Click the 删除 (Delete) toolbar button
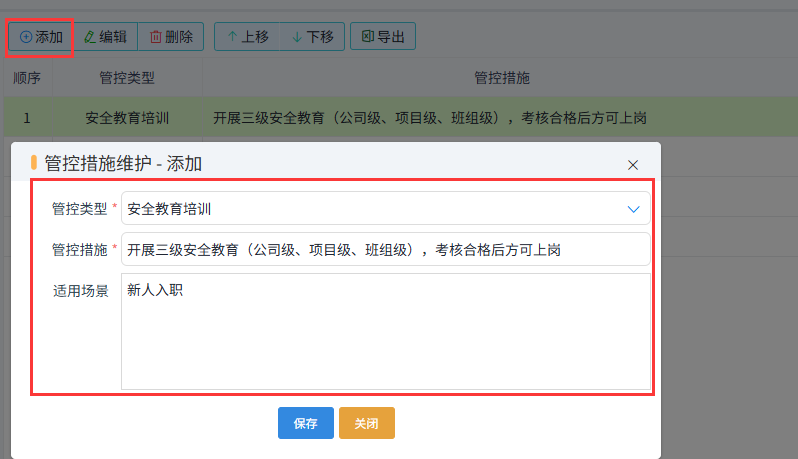Screen dimensions: 798x459 point(171,37)
